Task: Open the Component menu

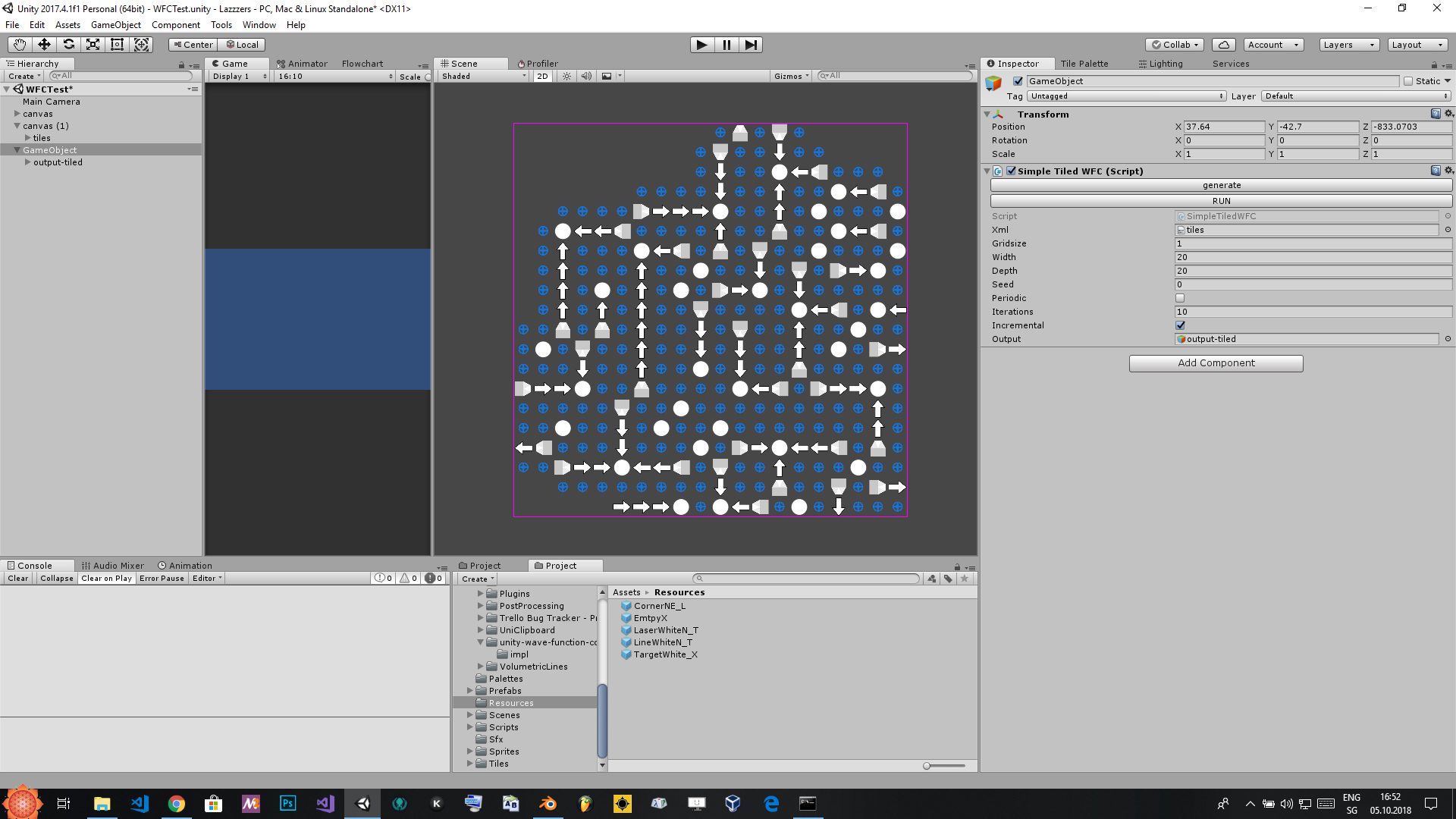Action: (175, 25)
